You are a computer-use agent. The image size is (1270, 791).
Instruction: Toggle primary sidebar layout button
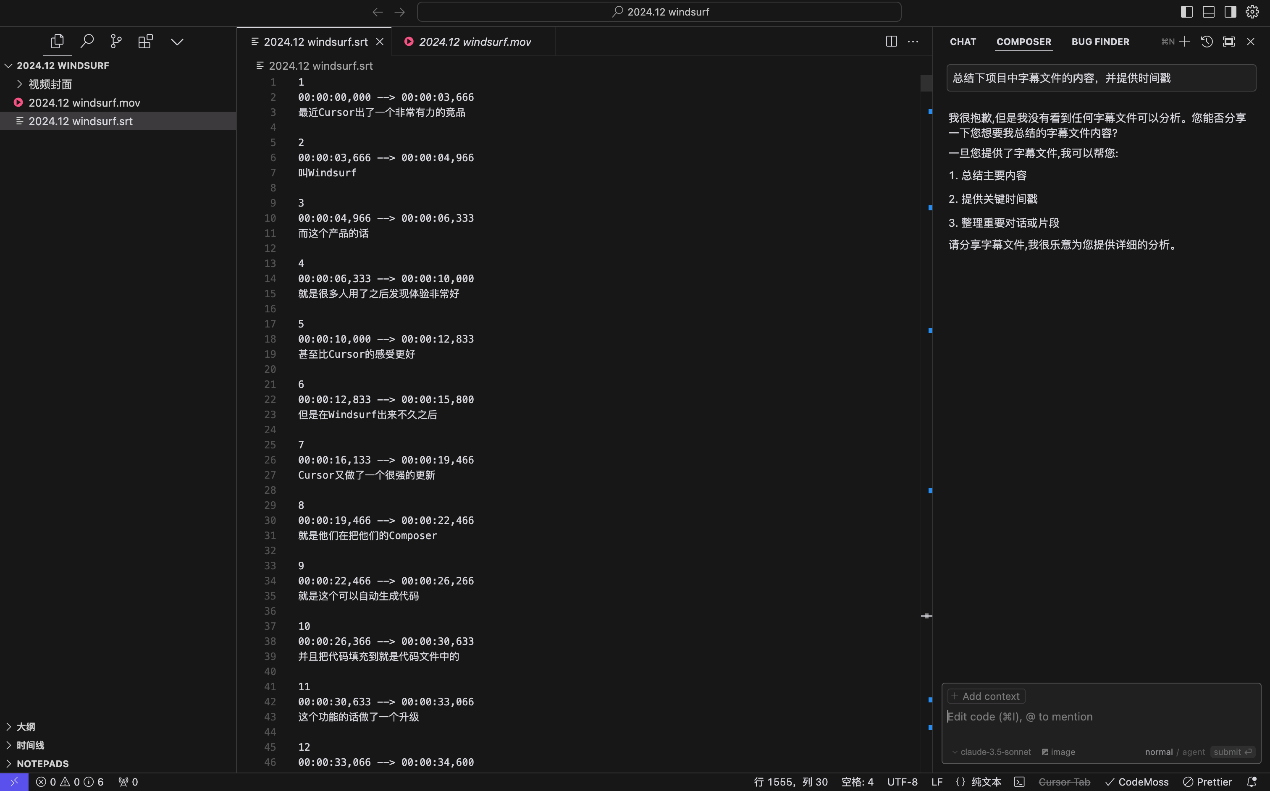(x=1187, y=12)
